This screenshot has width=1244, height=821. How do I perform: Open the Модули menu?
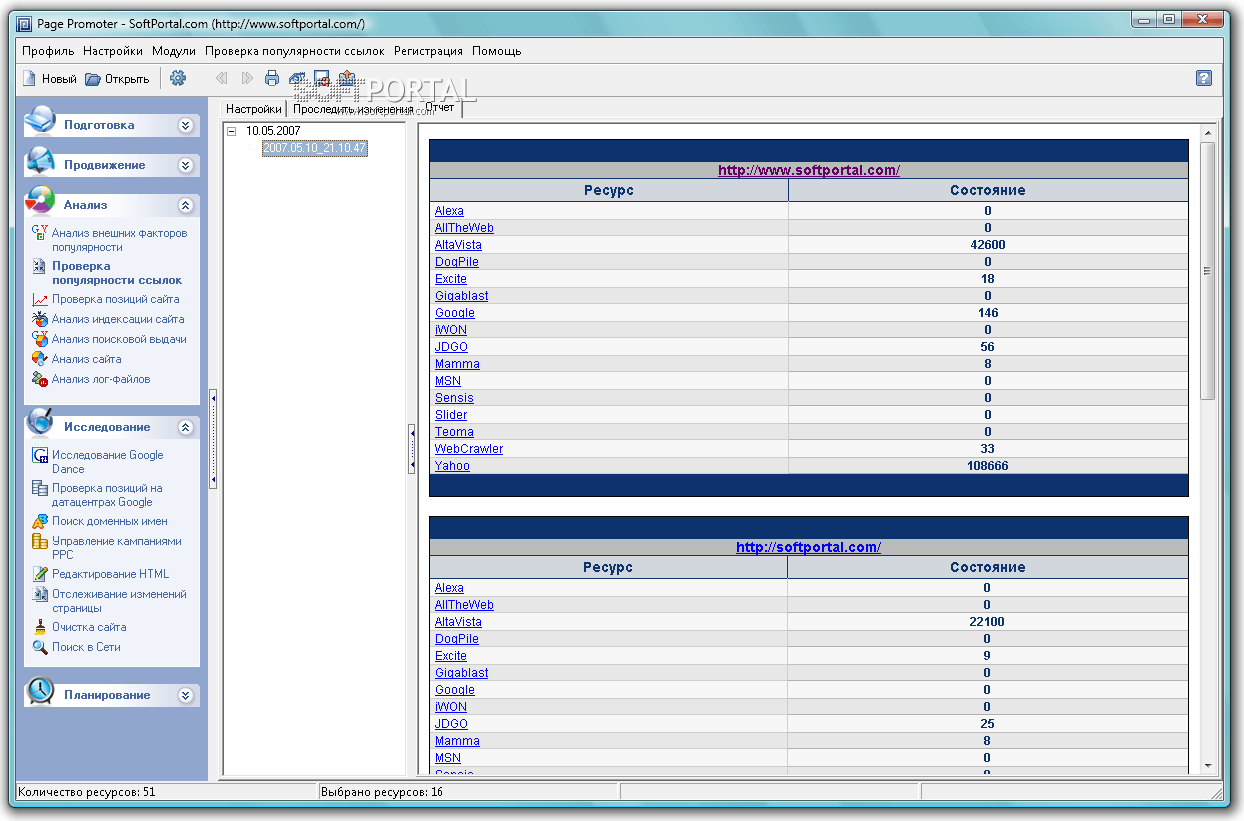[174, 51]
